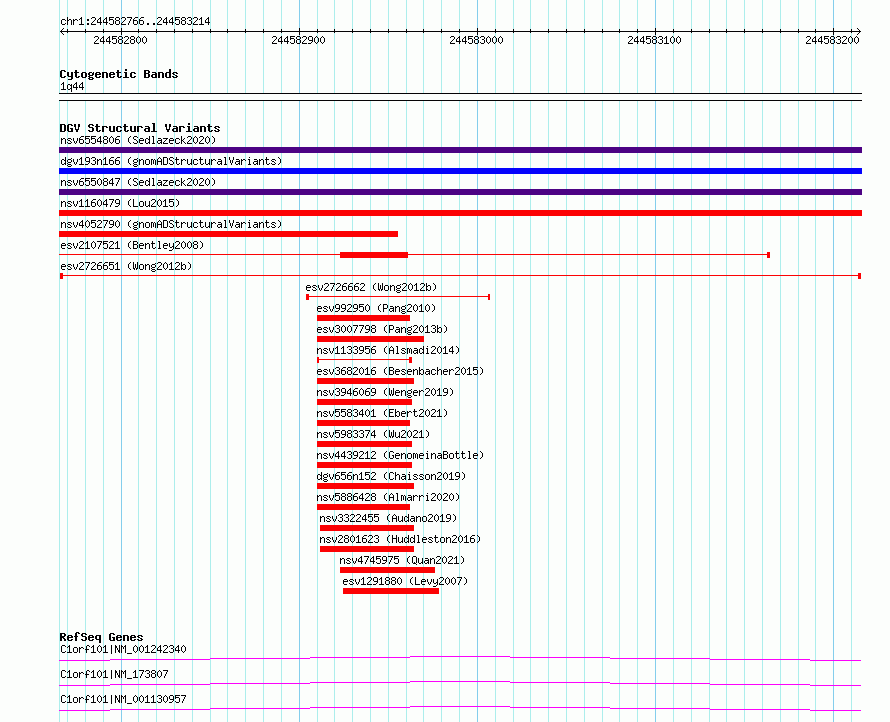The height and width of the screenshot is (722, 890).
Task: Click the esv3682016 (Besenbacher2015) label
Action: (x=400, y=371)
